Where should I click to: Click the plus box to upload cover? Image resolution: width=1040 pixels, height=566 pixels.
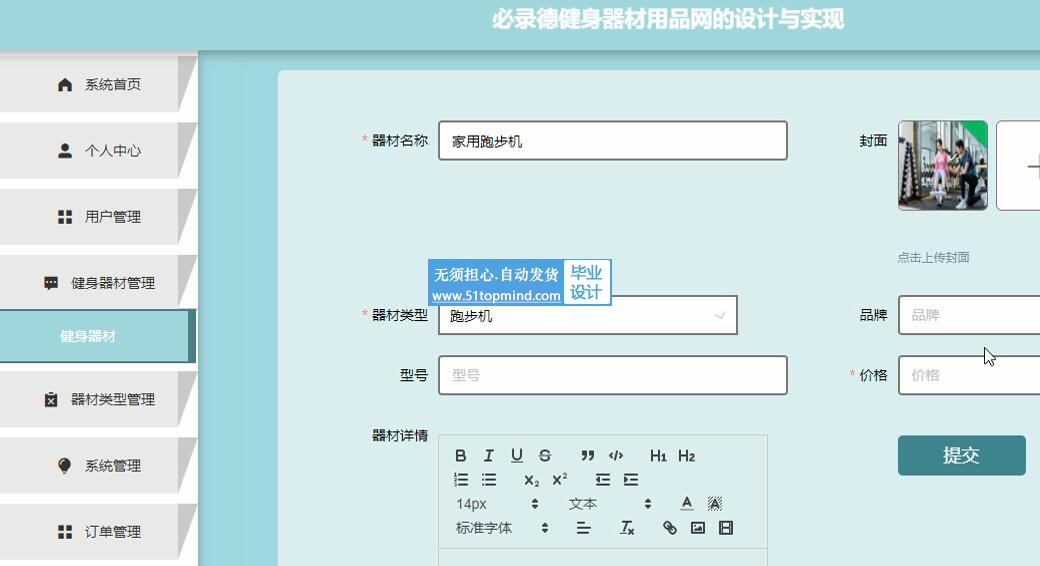tap(1019, 166)
